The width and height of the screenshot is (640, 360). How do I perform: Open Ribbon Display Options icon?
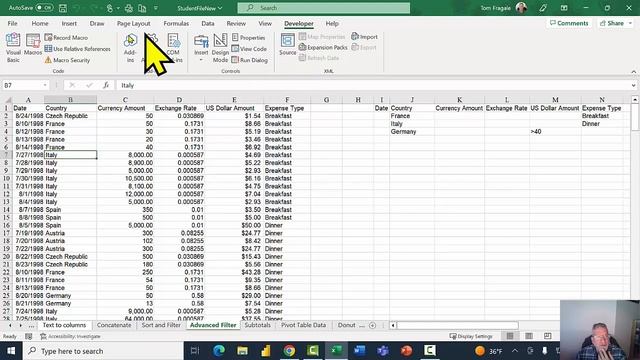tap(564, 8)
